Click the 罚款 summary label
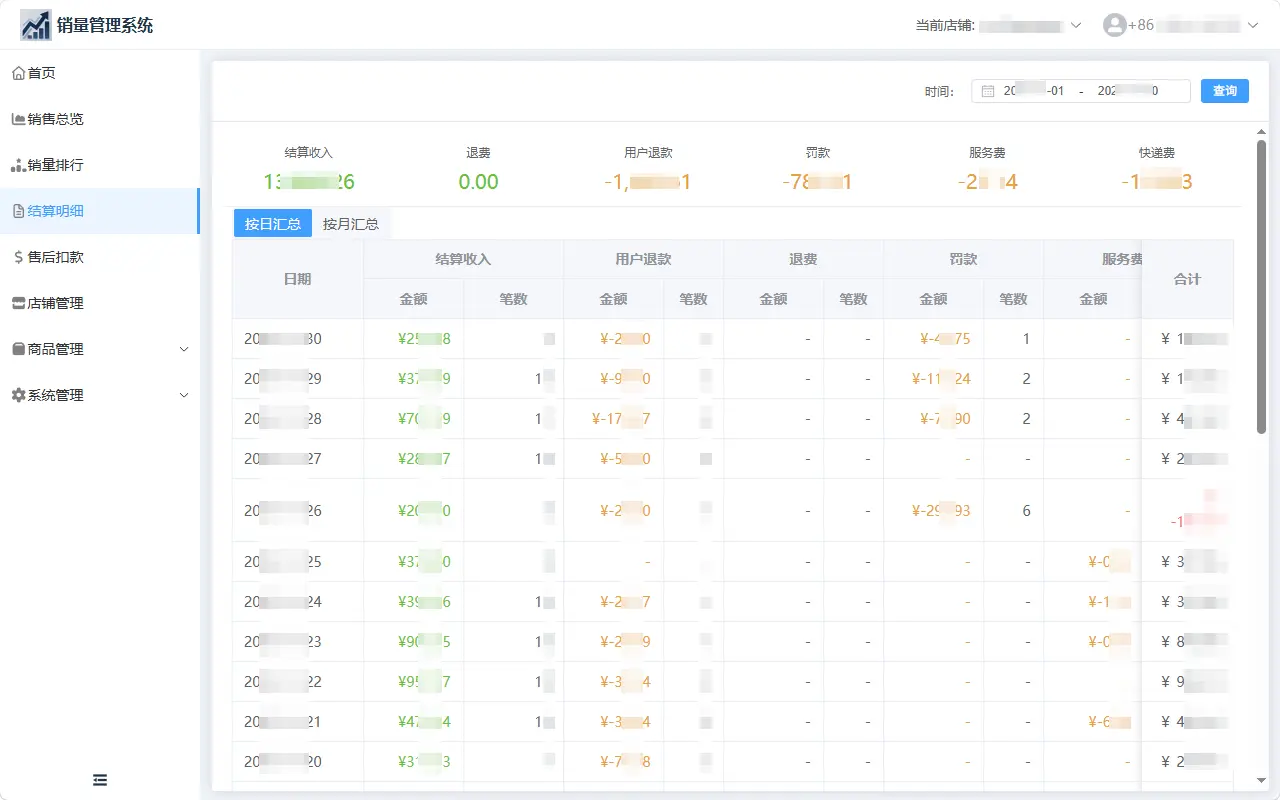The image size is (1280, 800). coord(818,153)
